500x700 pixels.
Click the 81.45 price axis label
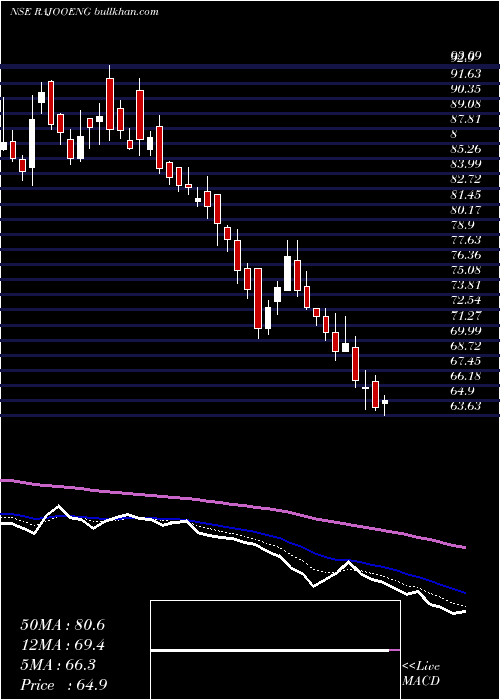465,195
